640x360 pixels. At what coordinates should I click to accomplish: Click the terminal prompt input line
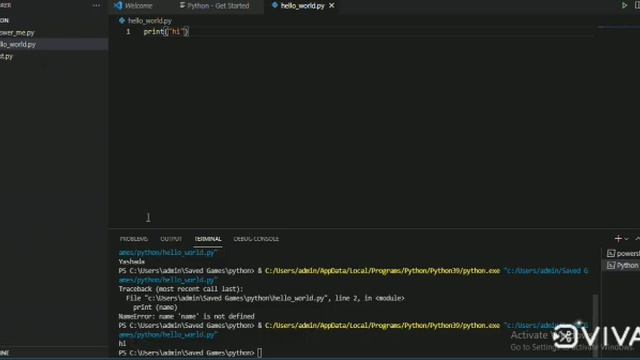(x=190, y=353)
